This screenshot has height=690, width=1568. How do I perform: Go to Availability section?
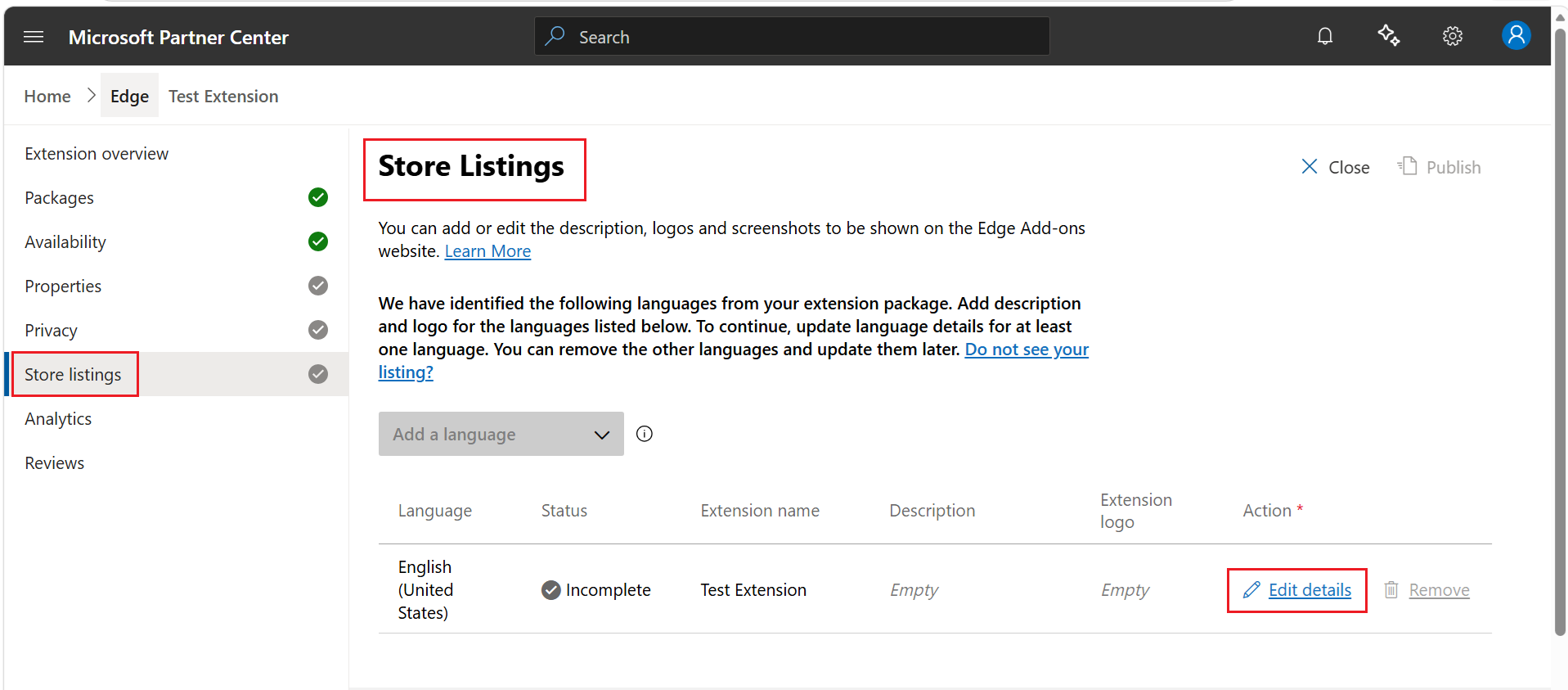click(65, 242)
